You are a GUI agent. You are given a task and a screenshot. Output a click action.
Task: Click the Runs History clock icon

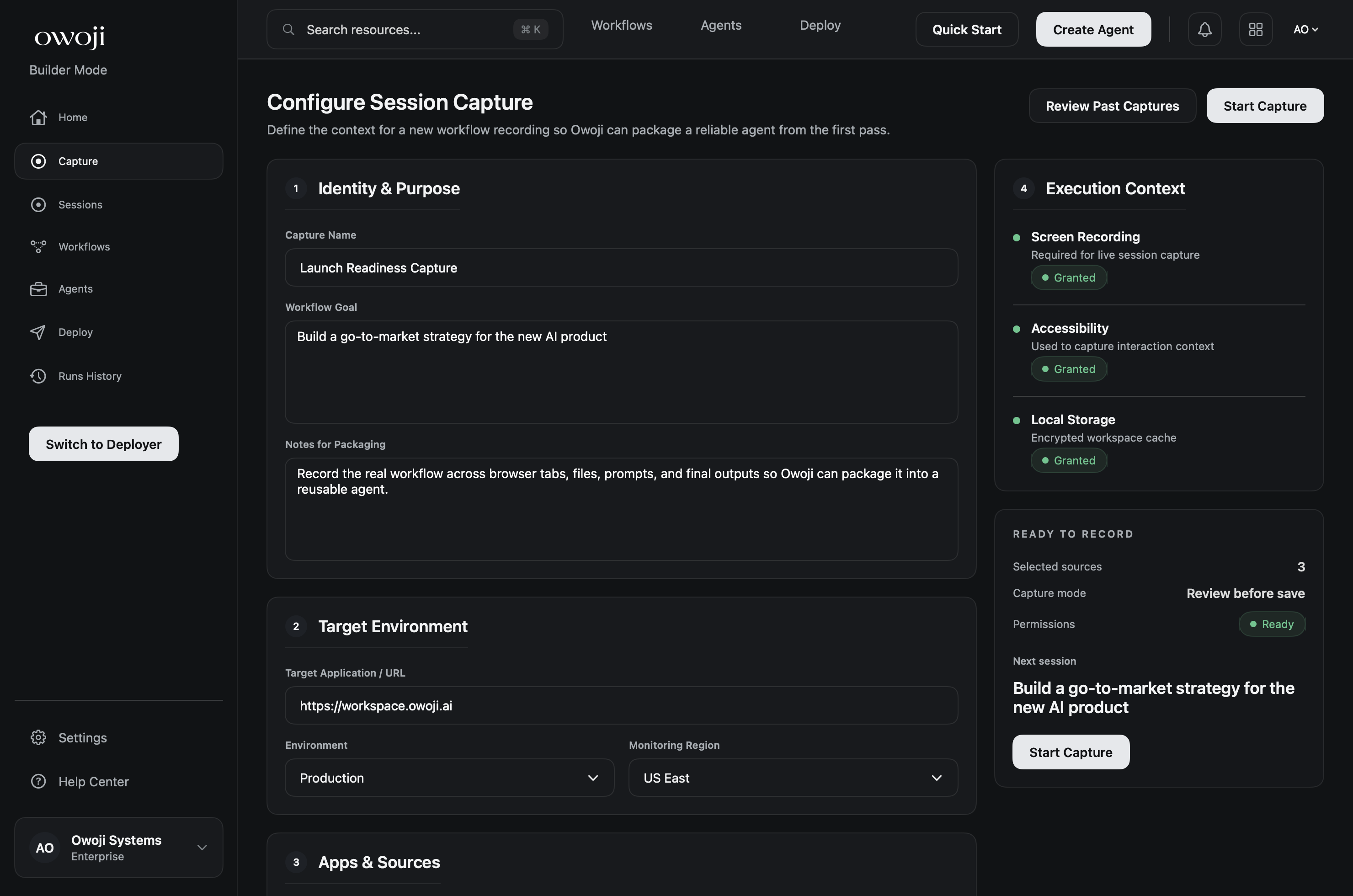point(38,376)
